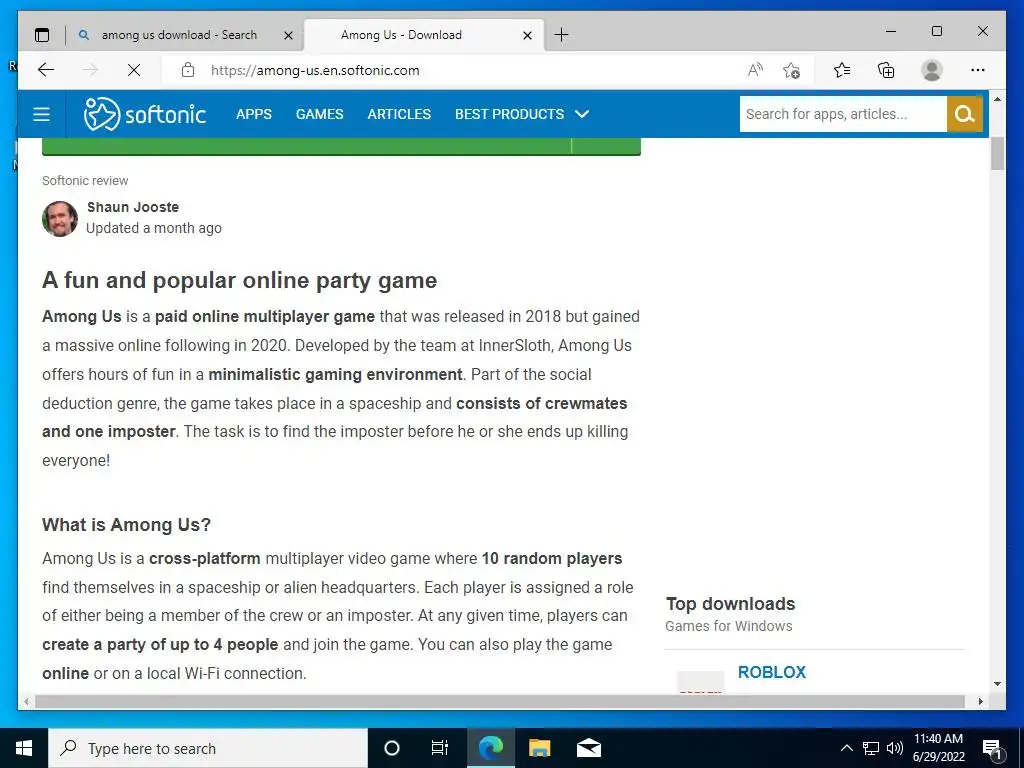Viewport: 1024px width, 768px height.
Task: Open Cortana from the taskbar
Action: pyautogui.click(x=392, y=748)
